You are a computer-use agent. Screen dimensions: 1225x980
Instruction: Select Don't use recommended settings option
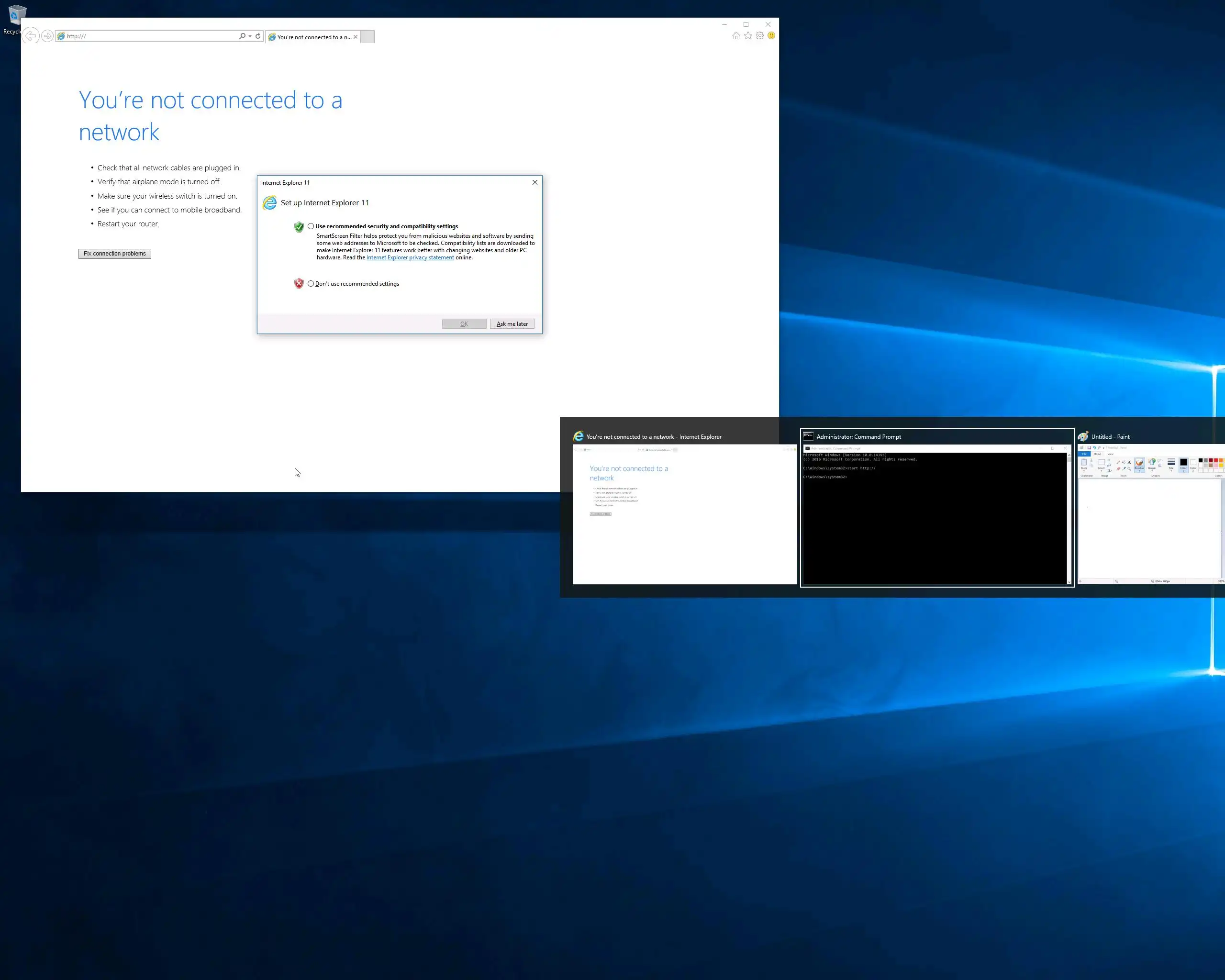click(x=311, y=283)
